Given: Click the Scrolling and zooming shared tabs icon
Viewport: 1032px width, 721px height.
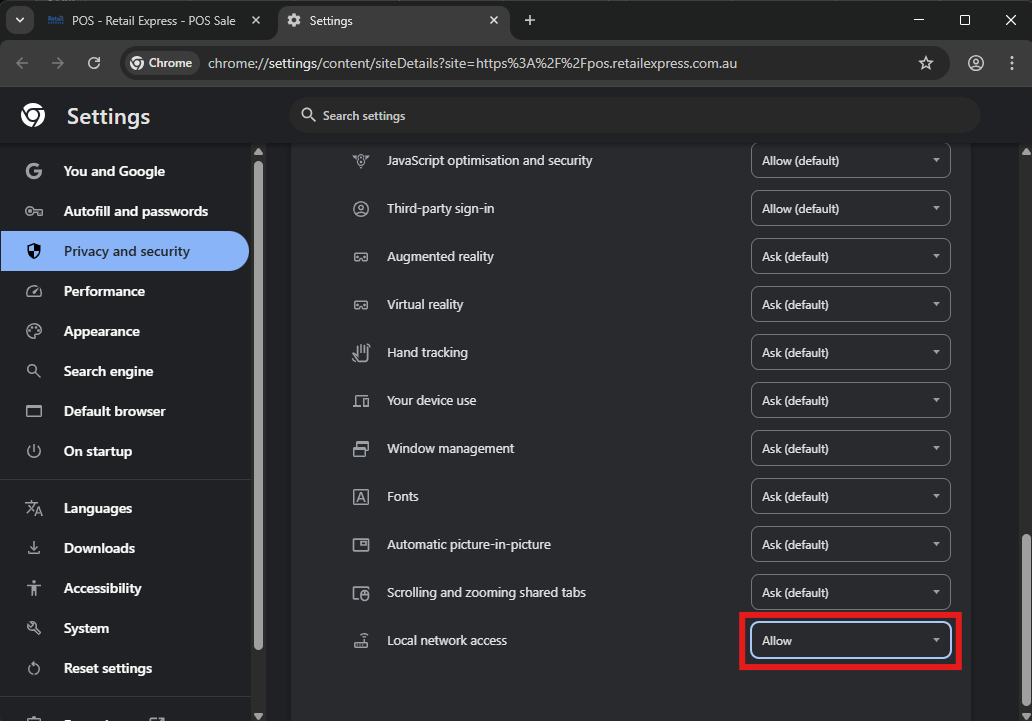Looking at the screenshot, I should (x=361, y=593).
